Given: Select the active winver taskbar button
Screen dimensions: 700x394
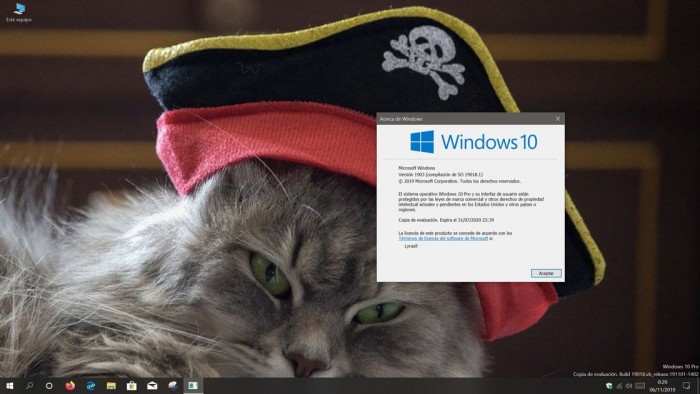Looking at the screenshot, I should 193,386.
